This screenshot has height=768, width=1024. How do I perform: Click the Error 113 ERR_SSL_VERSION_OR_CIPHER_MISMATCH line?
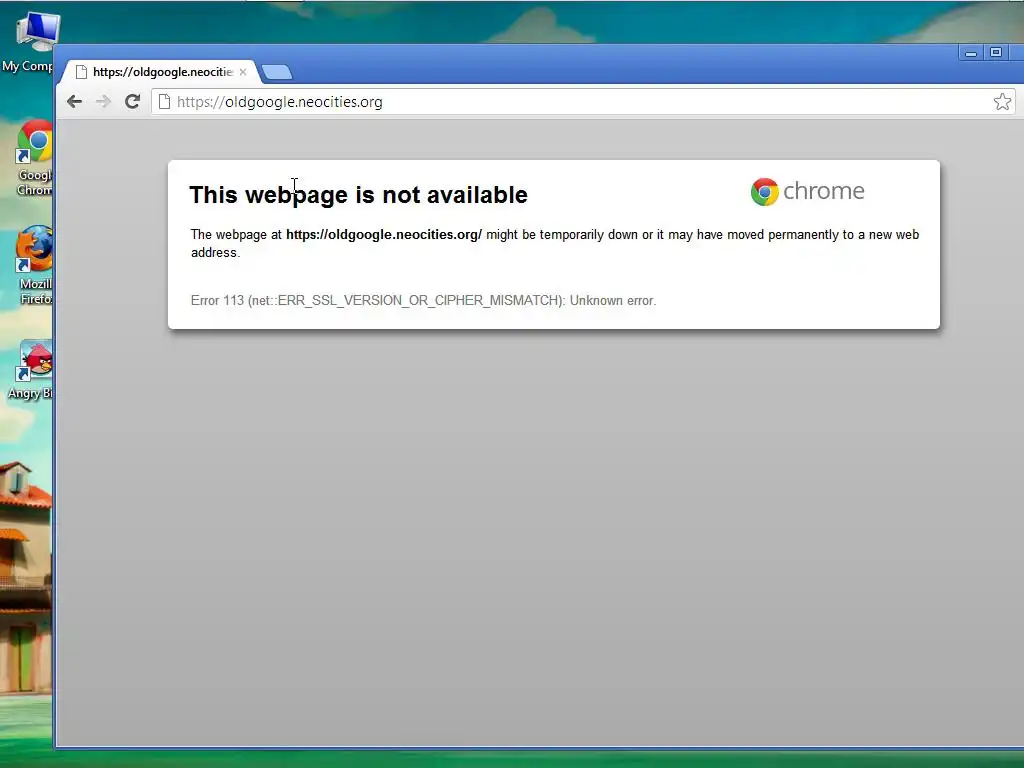(x=423, y=300)
